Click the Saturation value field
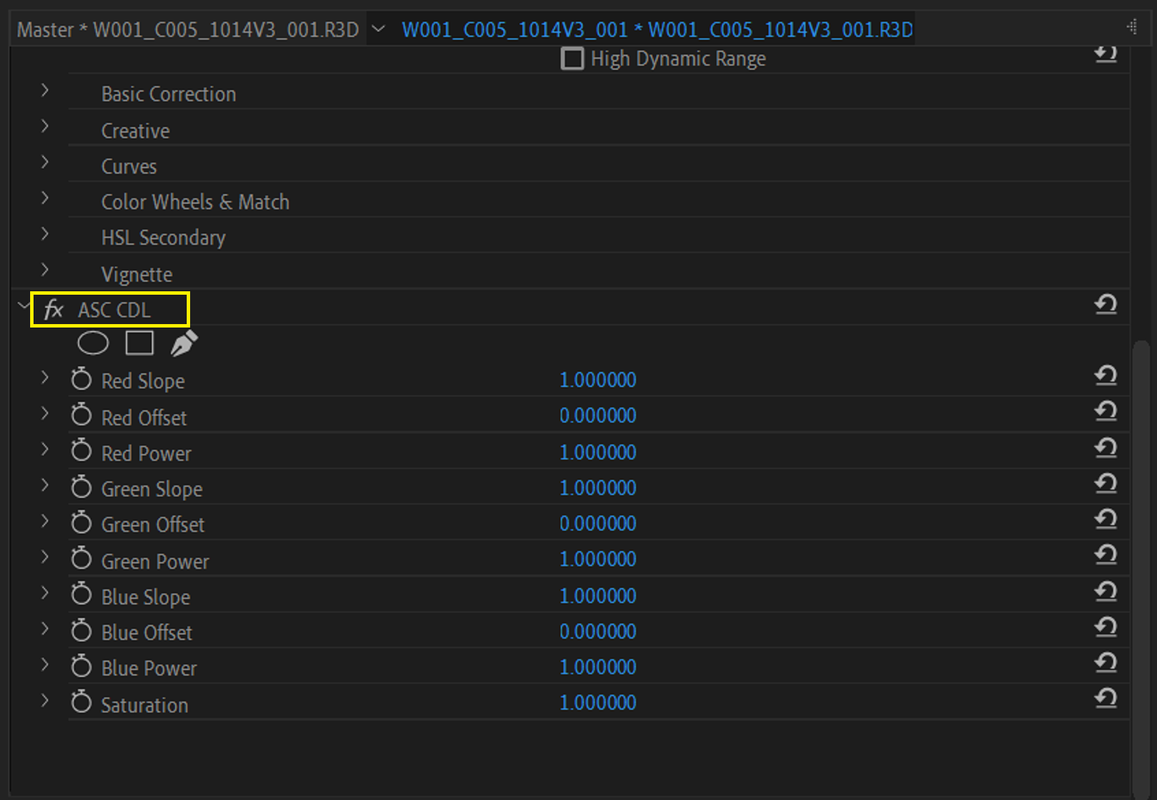The image size is (1157, 800). click(598, 703)
